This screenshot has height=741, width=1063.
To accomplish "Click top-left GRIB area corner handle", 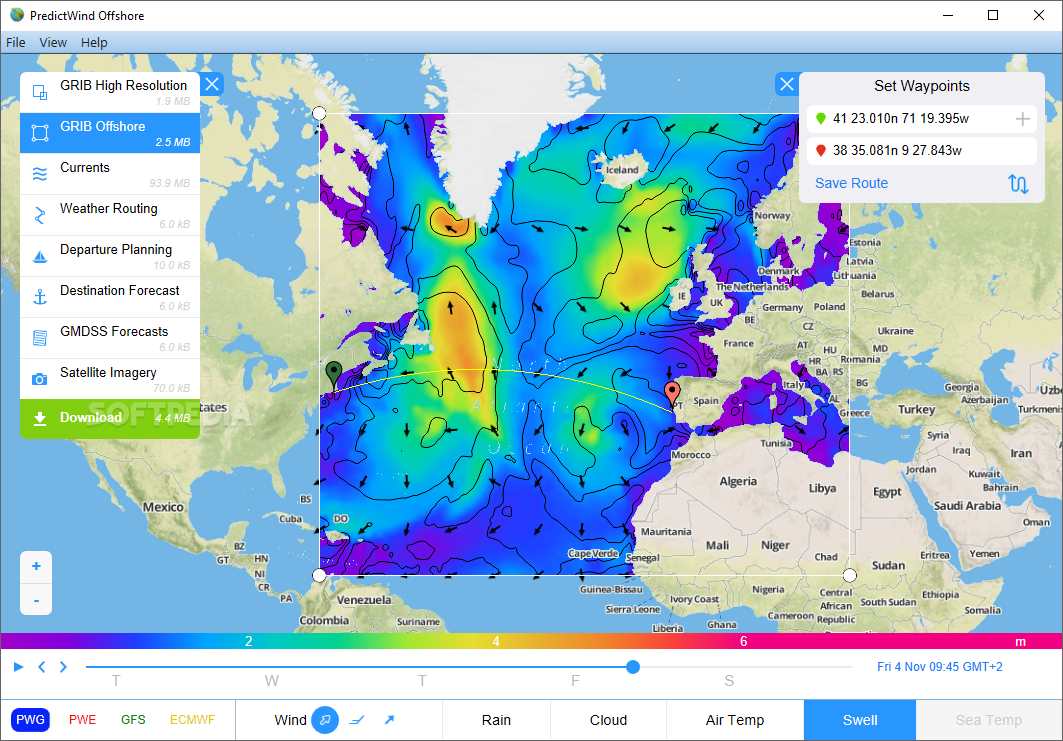I will pyautogui.click(x=319, y=113).
